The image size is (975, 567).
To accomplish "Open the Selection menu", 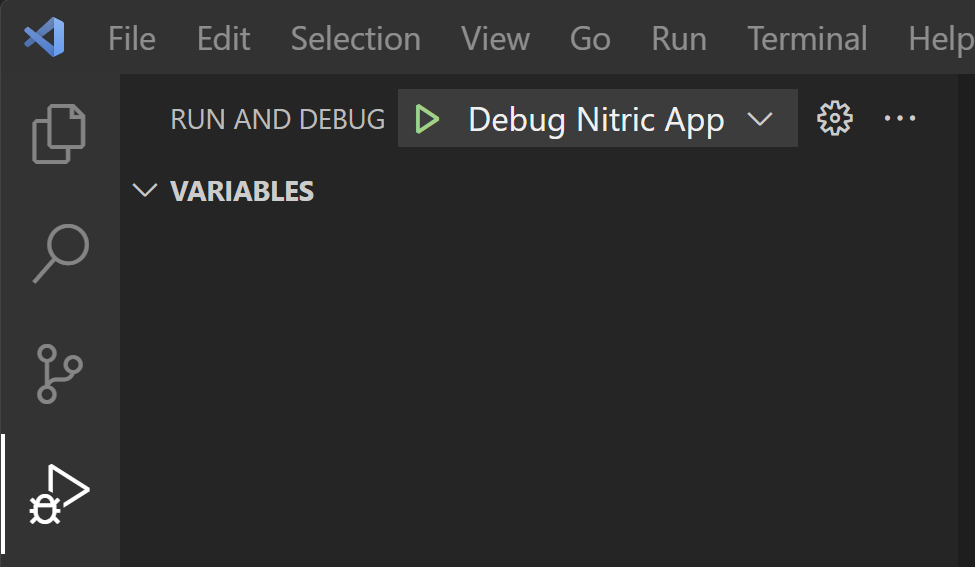I will 355,39.
